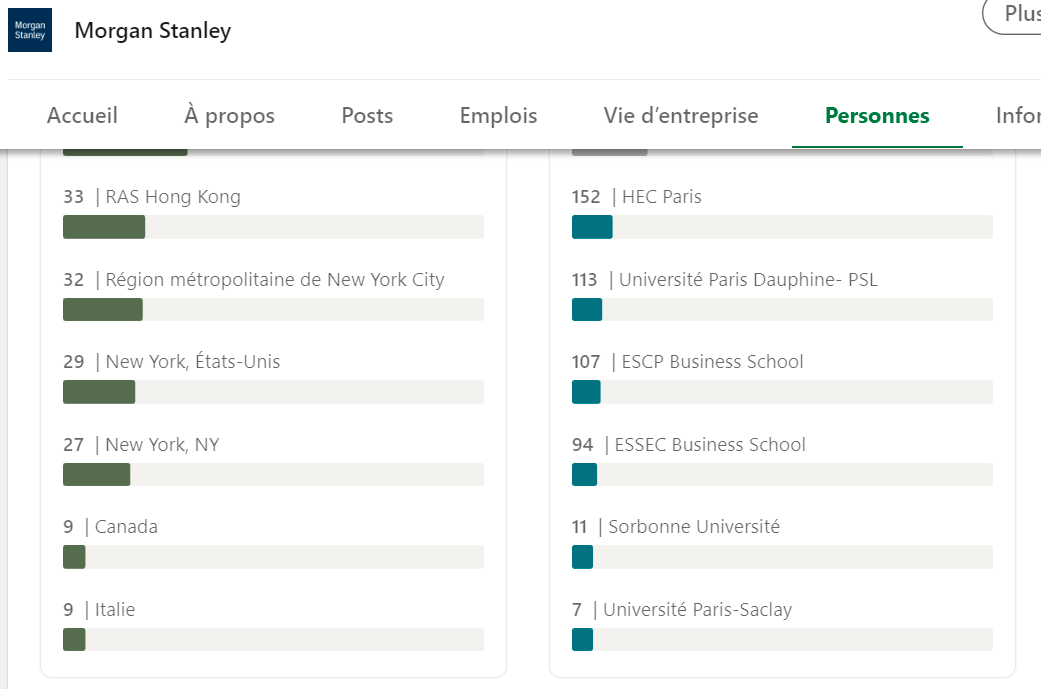Filter by HEC Paris school bar
The height and width of the screenshot is (689, 1041).
(782, 227)
